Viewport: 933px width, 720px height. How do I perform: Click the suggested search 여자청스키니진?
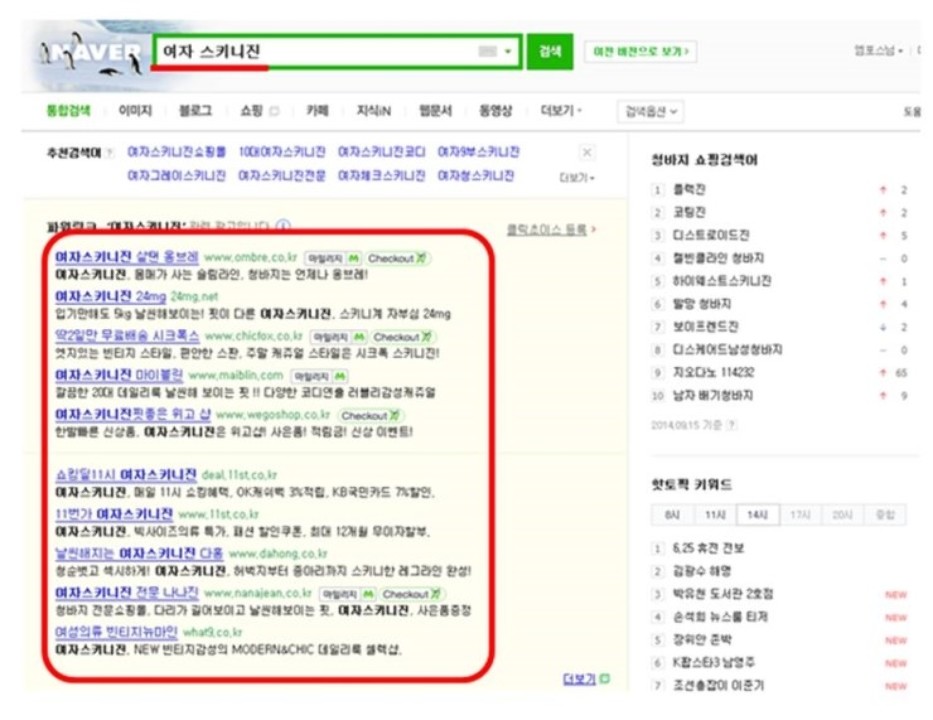(x=475, y=176)
